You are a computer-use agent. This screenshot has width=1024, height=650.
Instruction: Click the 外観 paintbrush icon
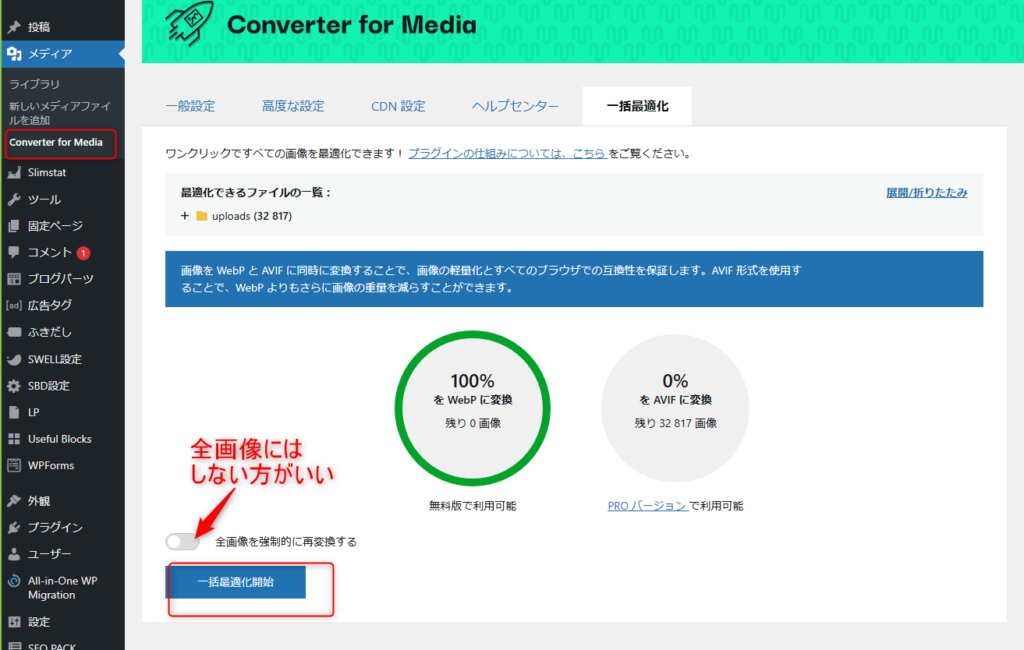14,501
